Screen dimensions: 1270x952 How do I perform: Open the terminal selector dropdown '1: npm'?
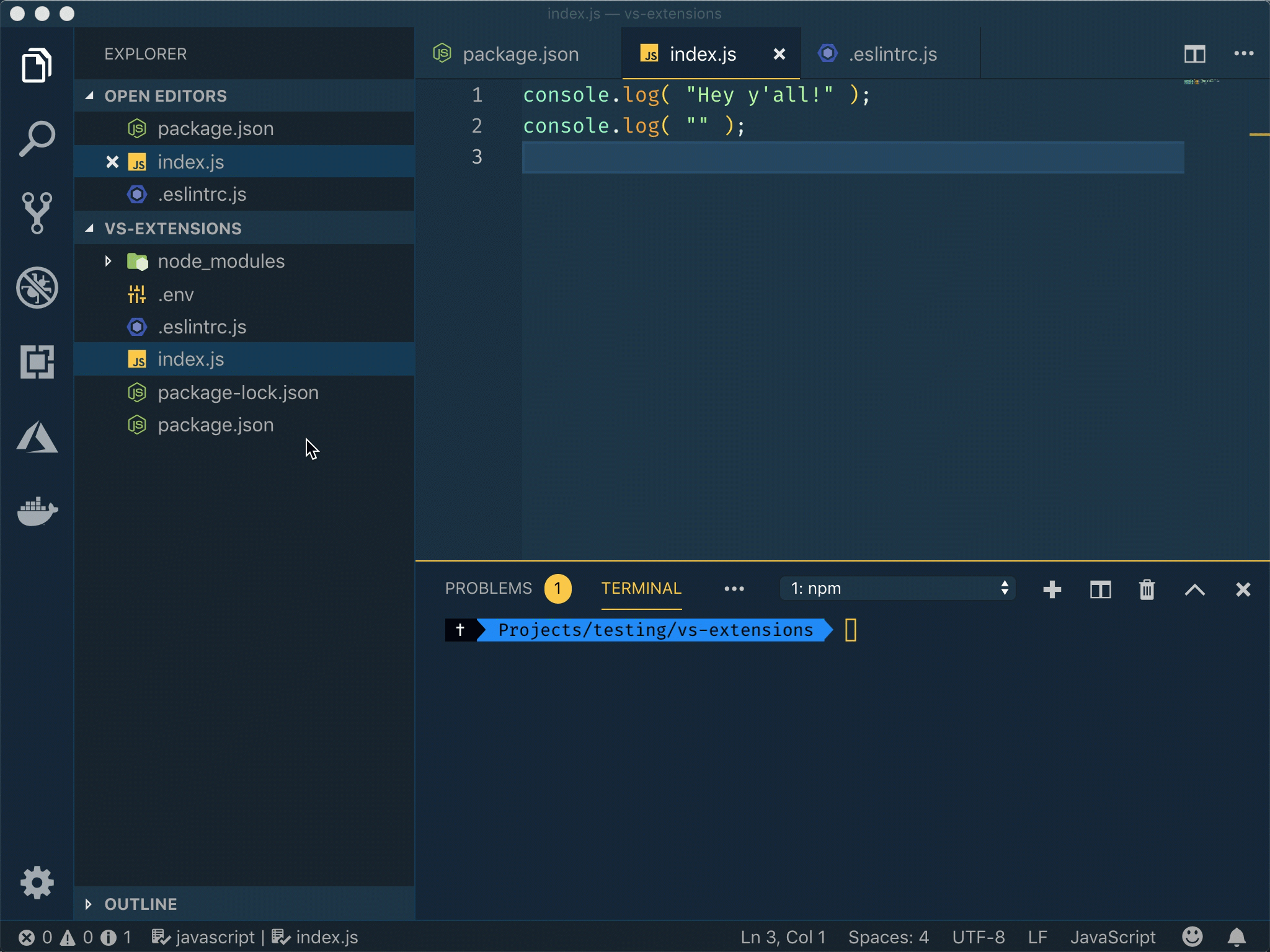pos(897,588)
